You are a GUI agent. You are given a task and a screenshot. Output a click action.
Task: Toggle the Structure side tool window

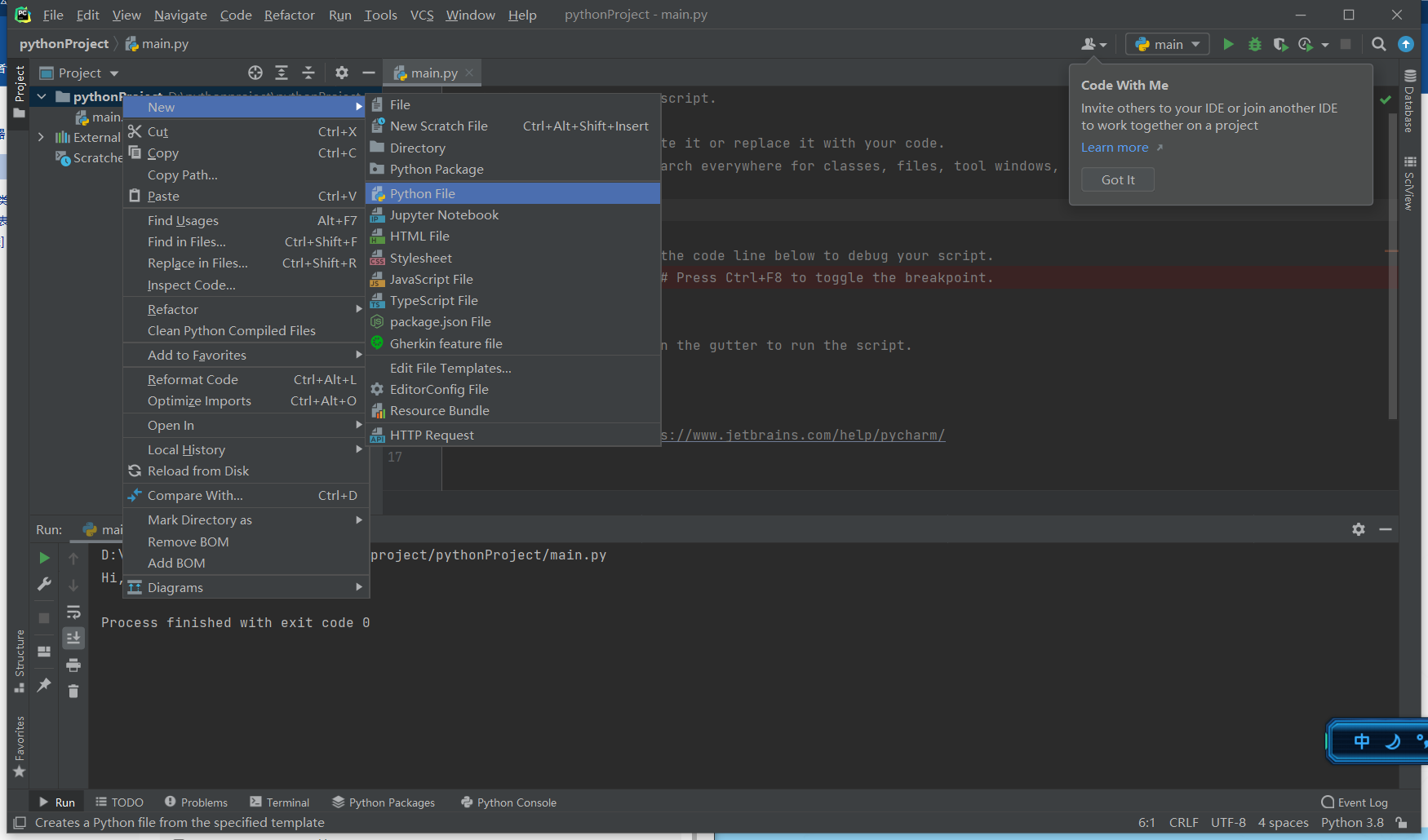coord(20,661)
